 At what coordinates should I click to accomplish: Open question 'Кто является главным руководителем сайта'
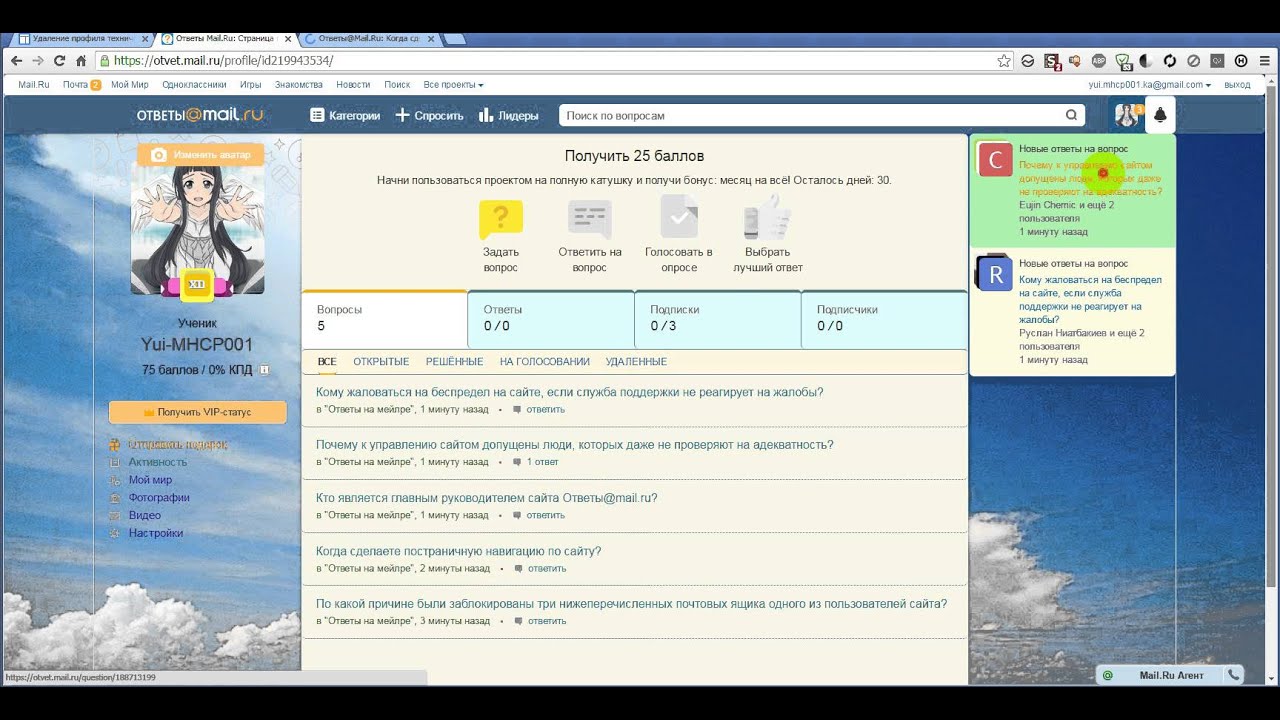[487, 498]
